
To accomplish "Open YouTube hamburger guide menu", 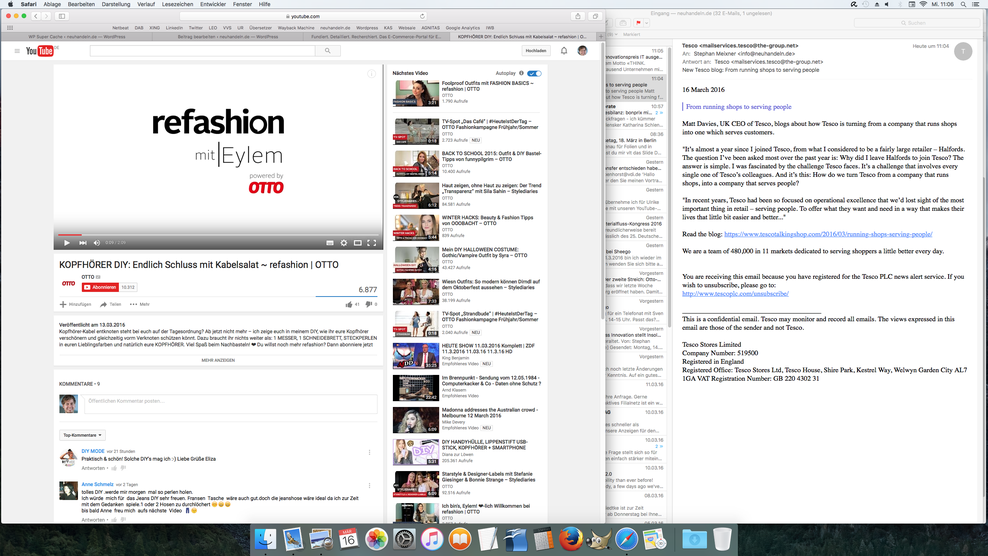I will (17, 51).
